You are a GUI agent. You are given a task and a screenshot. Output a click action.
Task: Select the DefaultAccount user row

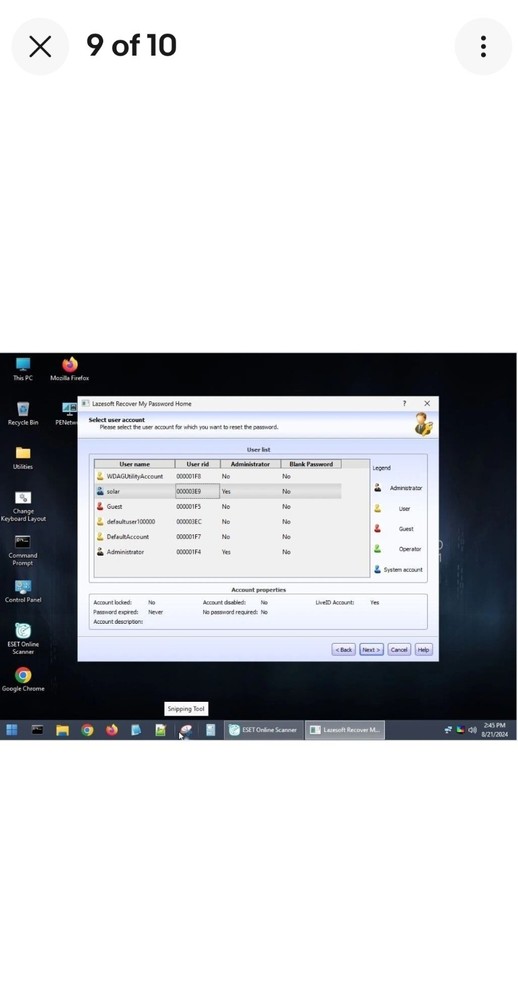coord(218,537)
